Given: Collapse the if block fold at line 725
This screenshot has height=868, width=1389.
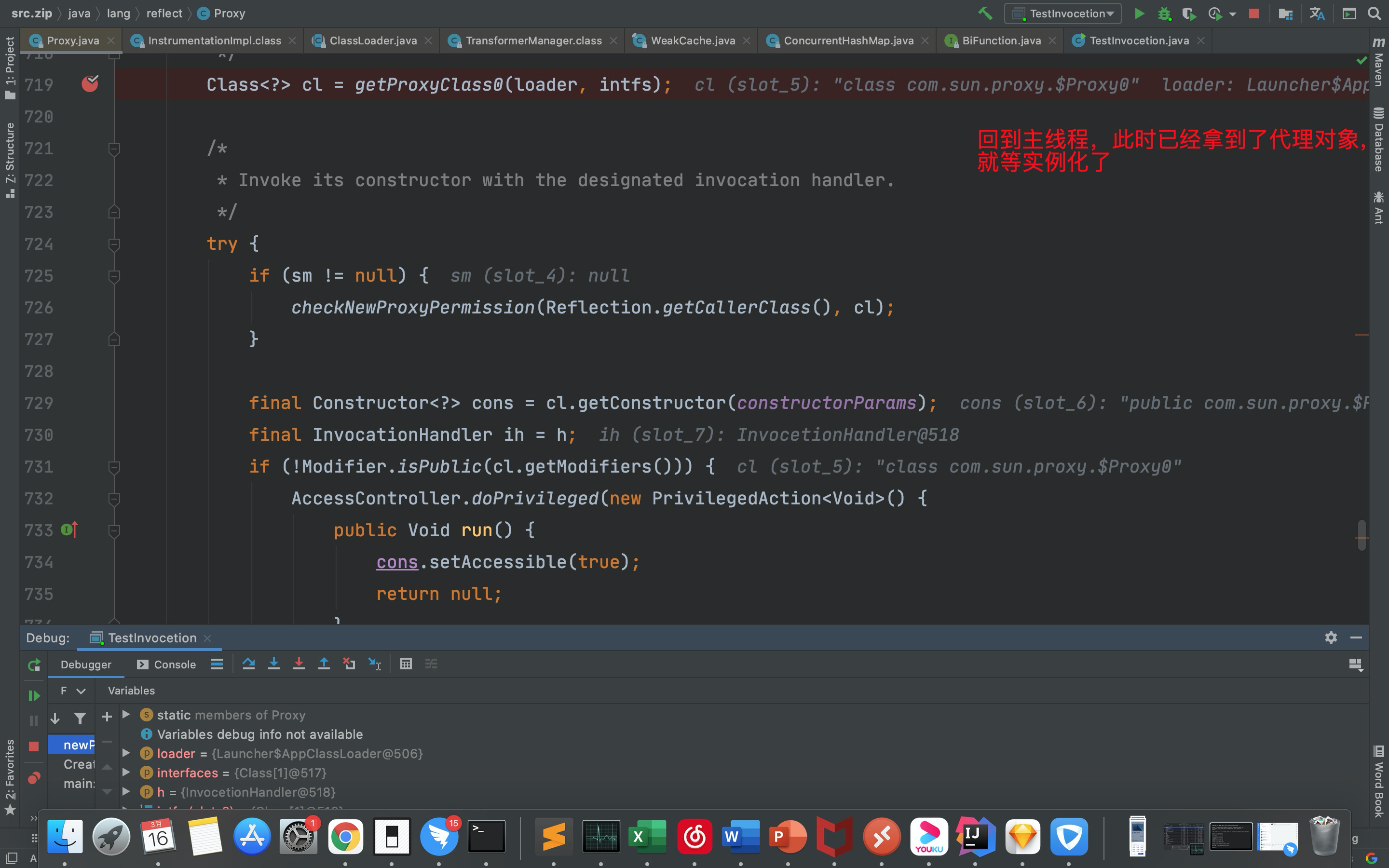Looking at the screenshot, I should point(114,276).
